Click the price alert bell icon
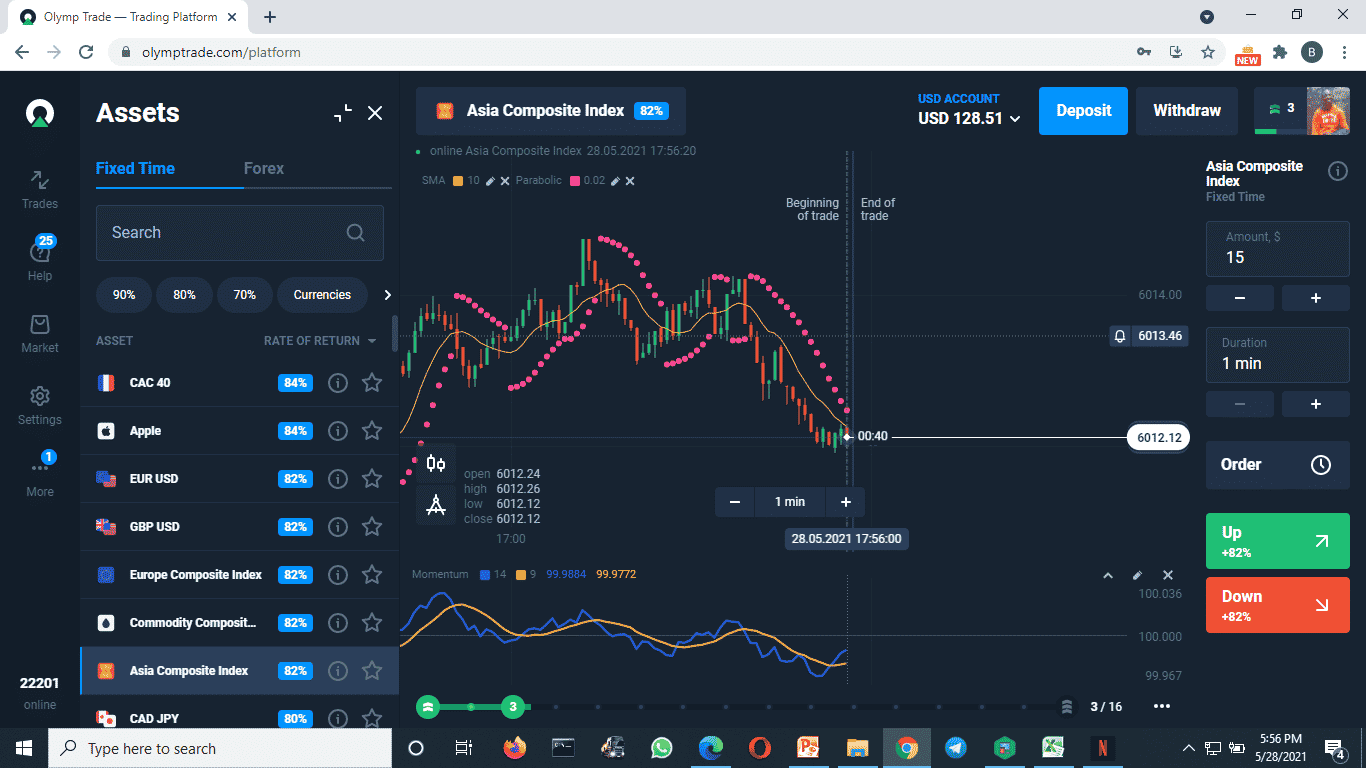1366x768 pixels. [x=1121, y=336]
